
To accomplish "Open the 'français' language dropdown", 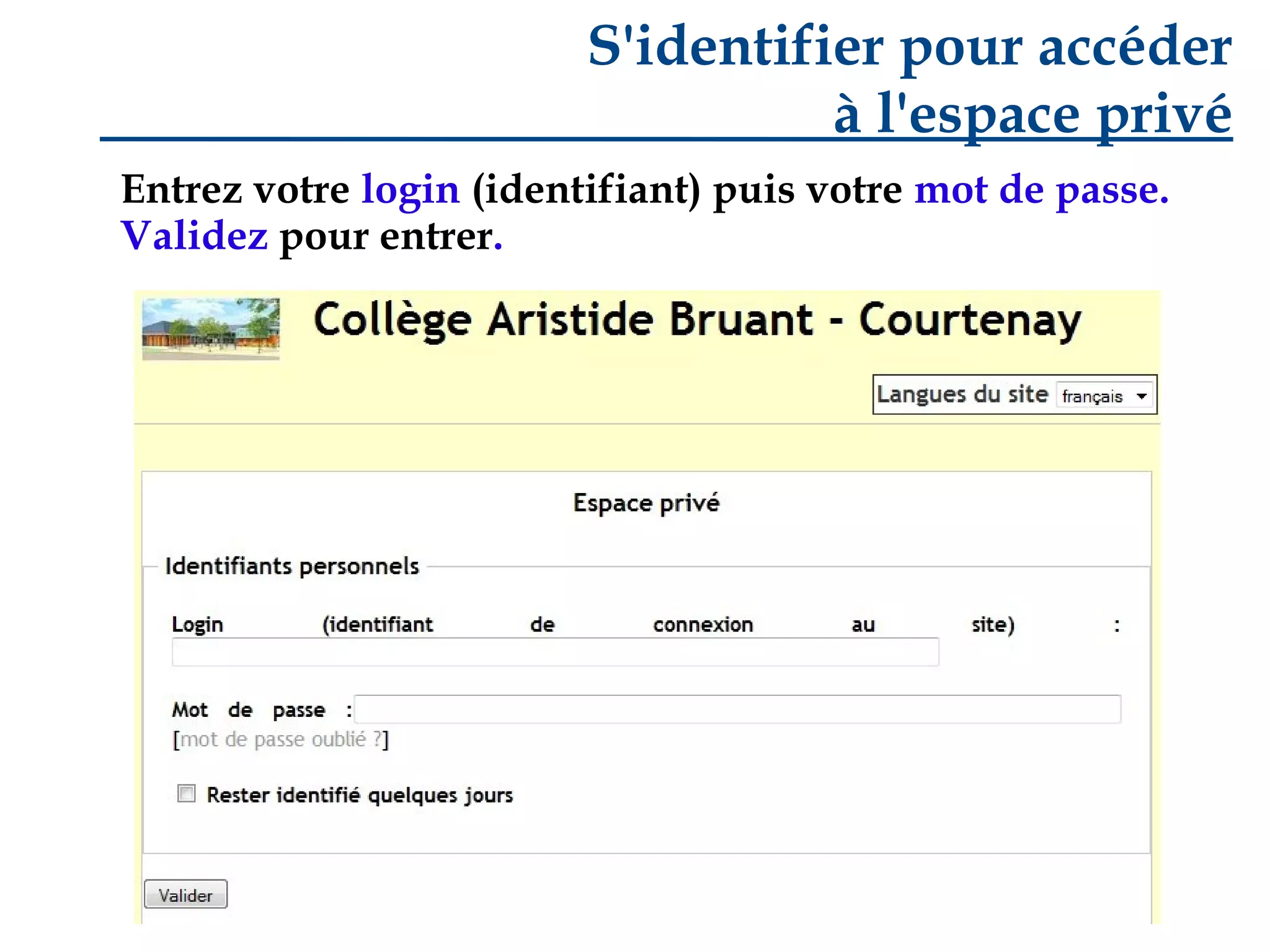I will (1104, 396).
